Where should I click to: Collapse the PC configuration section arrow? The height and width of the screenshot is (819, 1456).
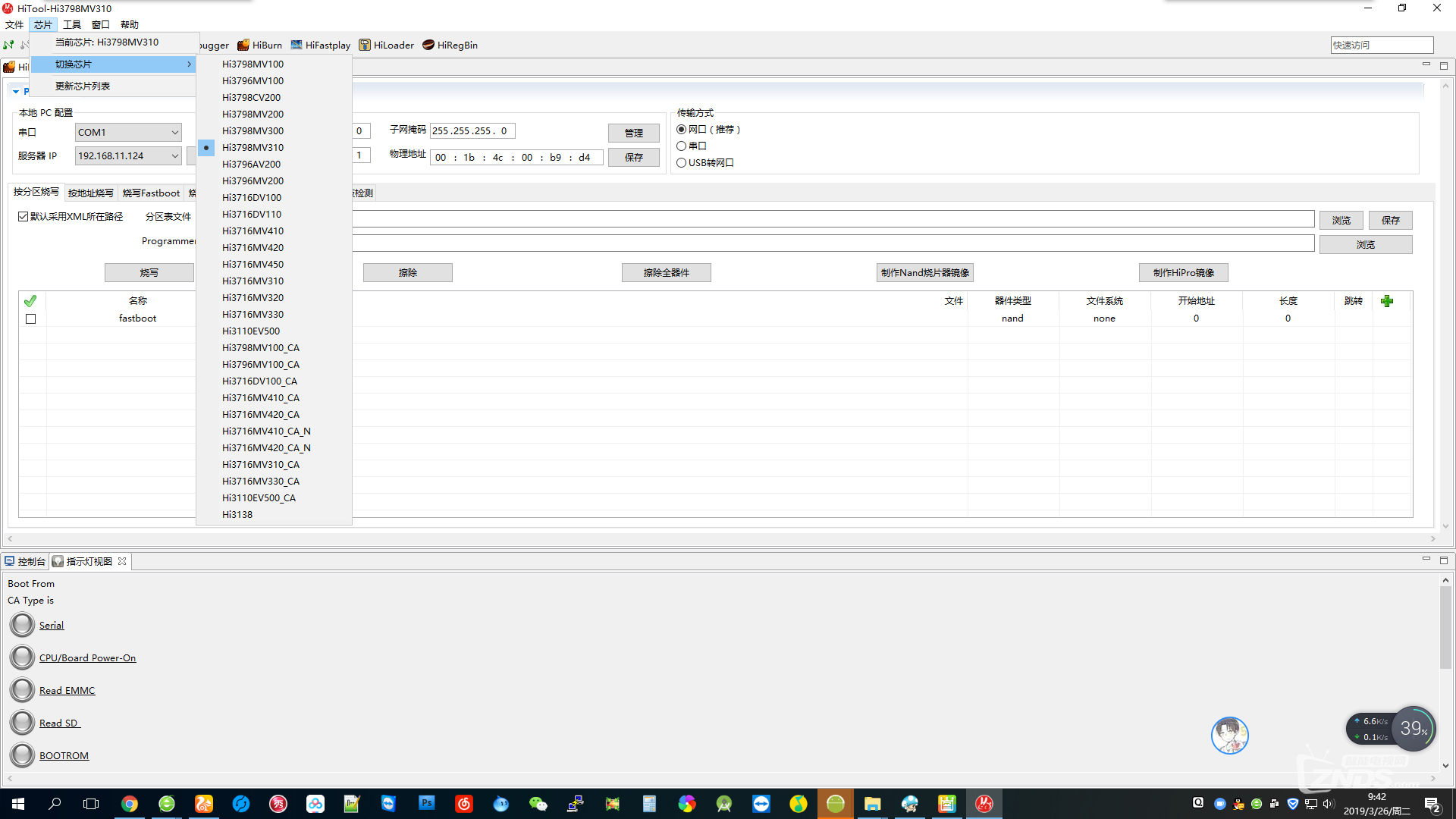click(16, 91)
